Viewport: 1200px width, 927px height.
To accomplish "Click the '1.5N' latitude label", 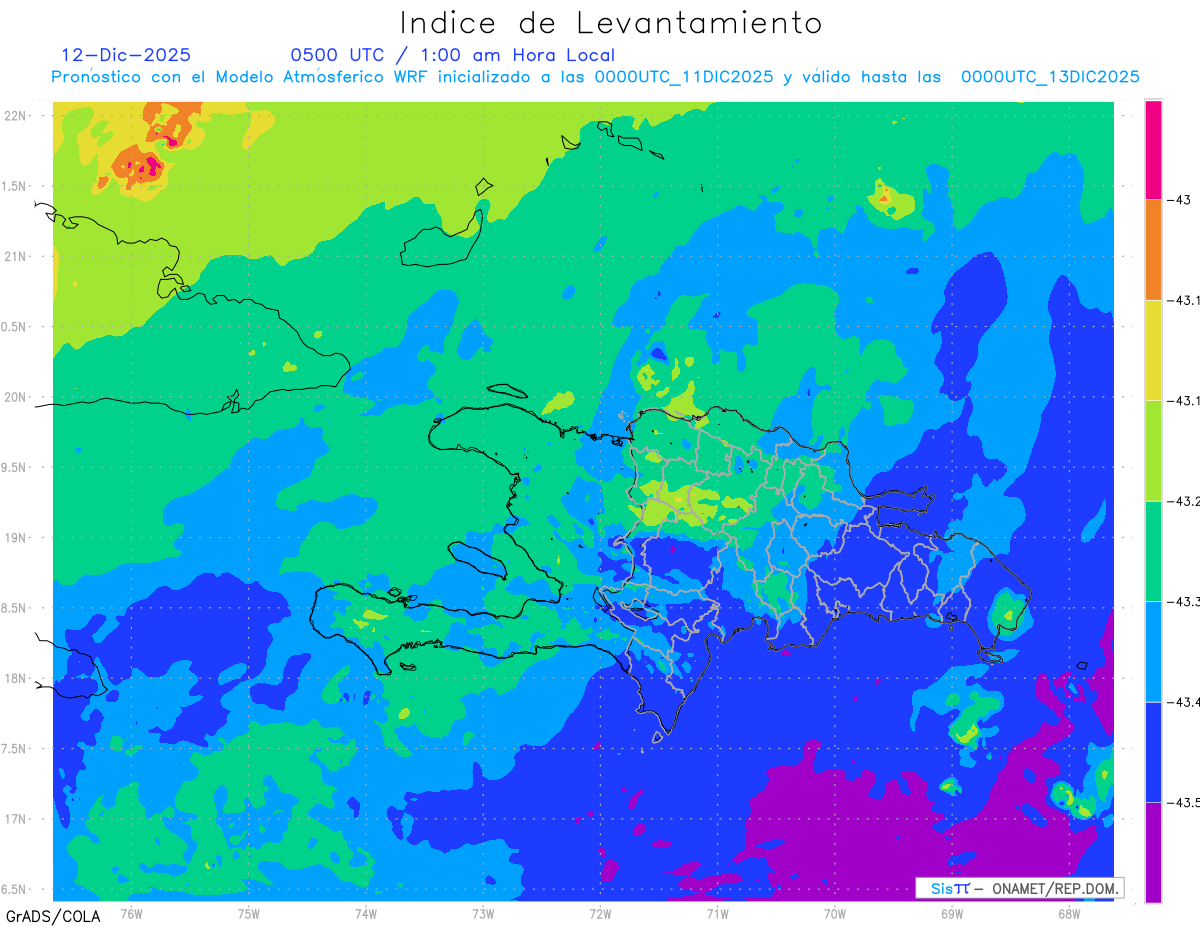I will (x=16, y=186).
